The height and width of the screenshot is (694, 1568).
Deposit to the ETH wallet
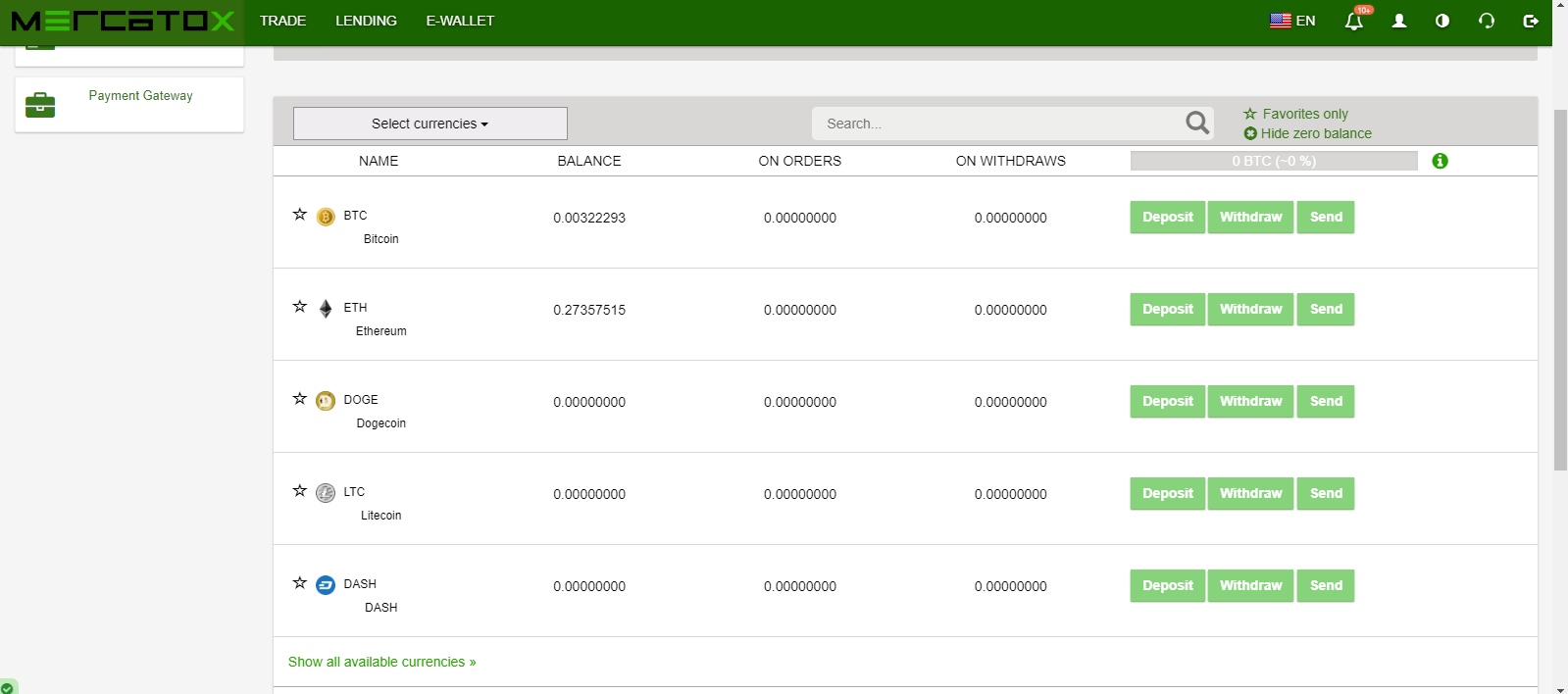click(x=1167, y=309)
